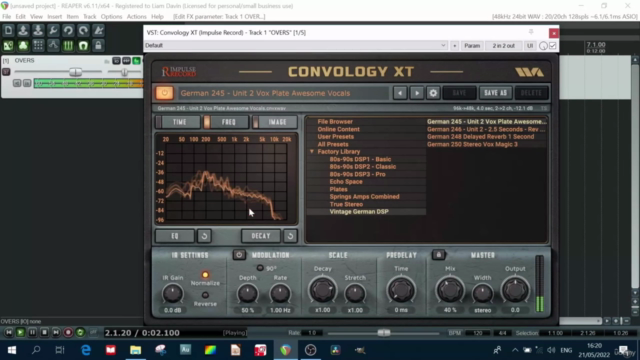640x360 pixels.
Task: Click the 2 in 2 out routing button
Action: [503, 46]
